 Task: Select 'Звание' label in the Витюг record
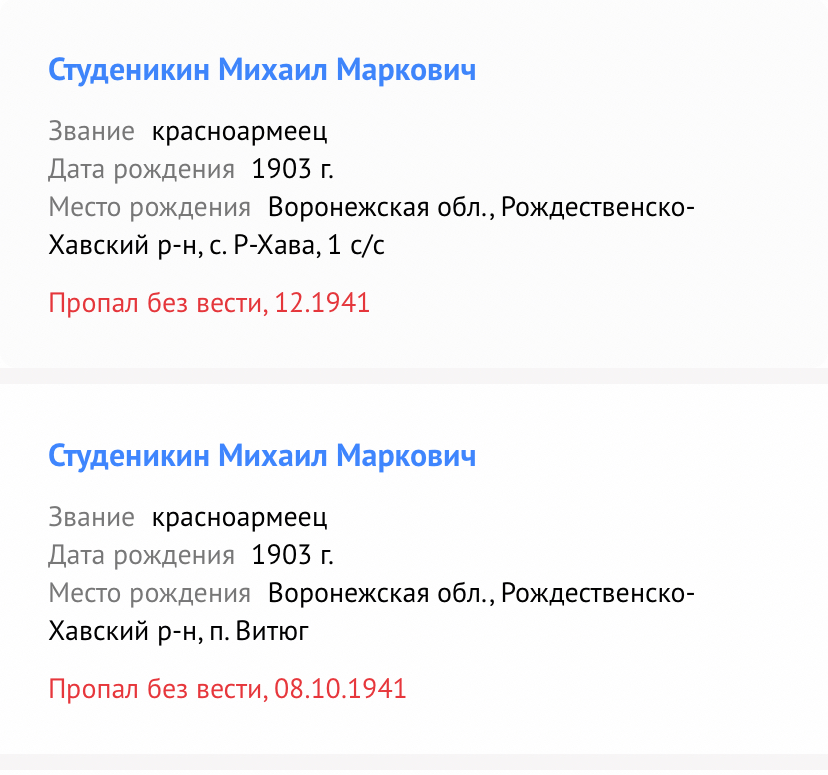tap(91, 517)
